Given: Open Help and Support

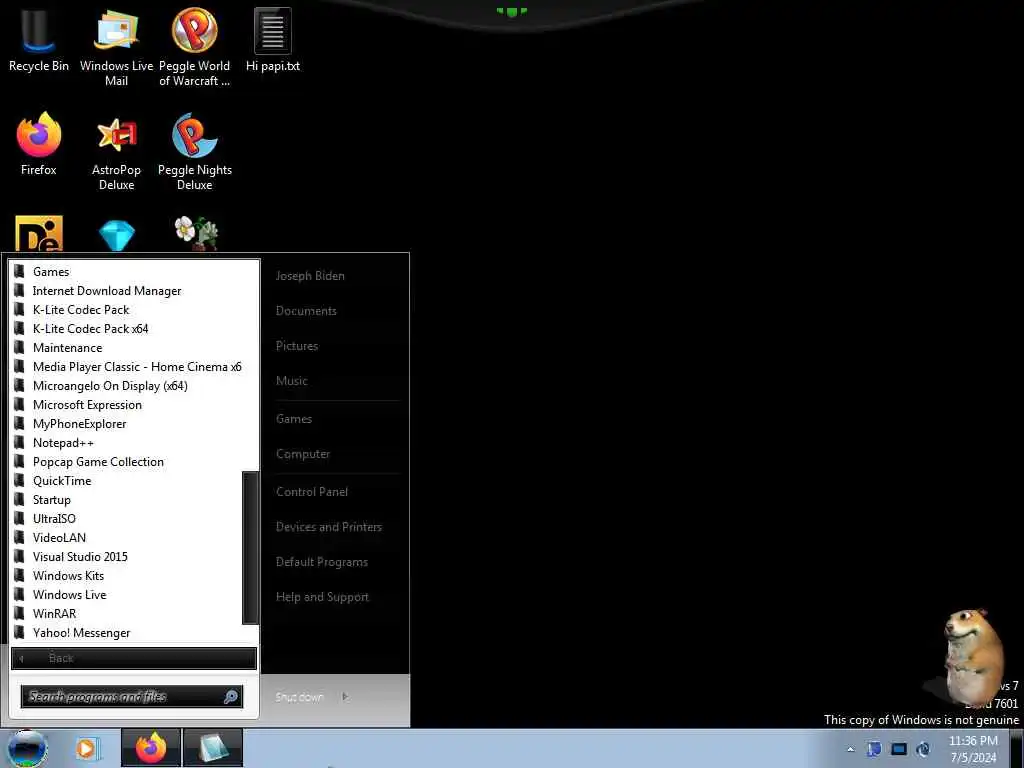Looking at the screenshot, I should (x=323, y=596).
